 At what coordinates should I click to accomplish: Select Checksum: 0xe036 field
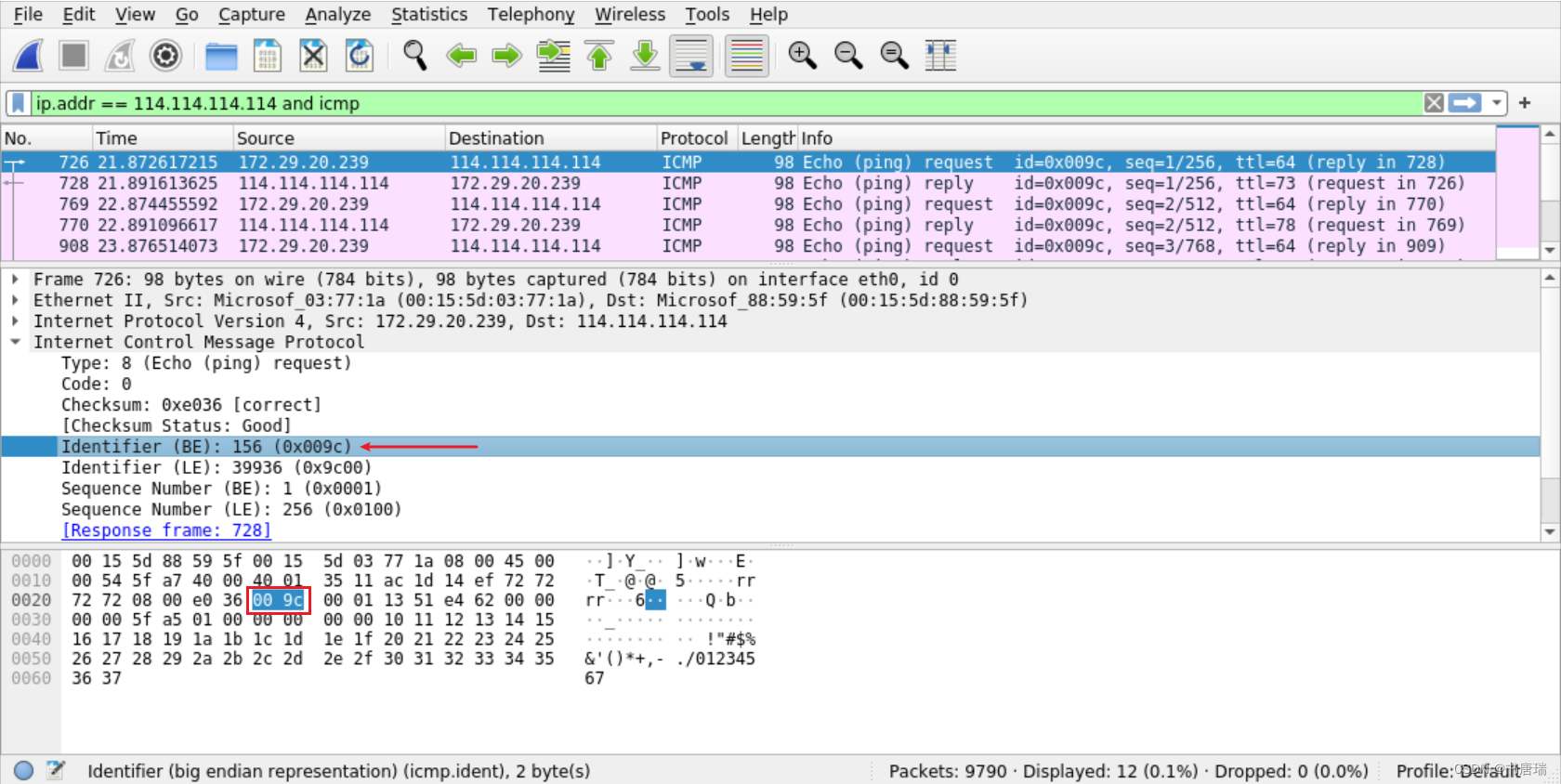[191, 405]
